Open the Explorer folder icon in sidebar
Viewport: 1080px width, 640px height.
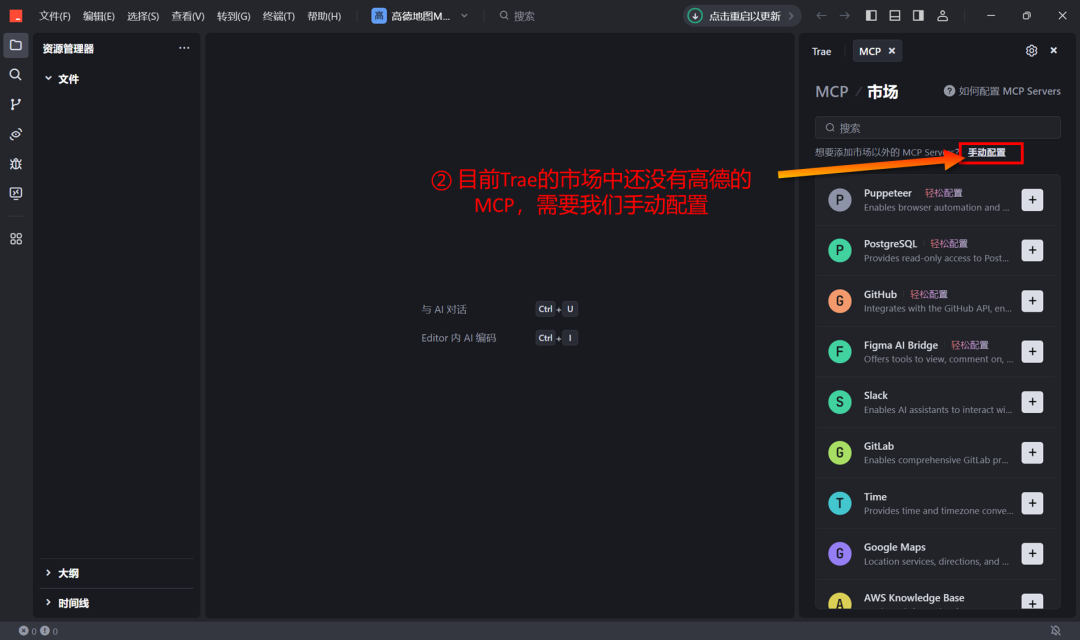[16, 45]
